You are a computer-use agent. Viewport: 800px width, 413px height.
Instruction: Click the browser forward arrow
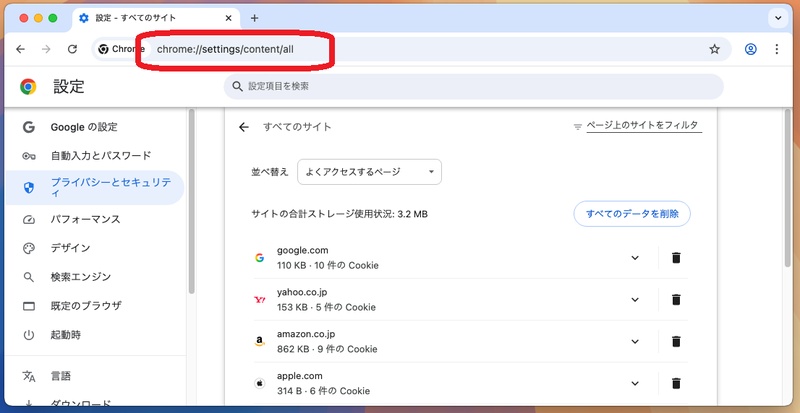pos(46,49)
